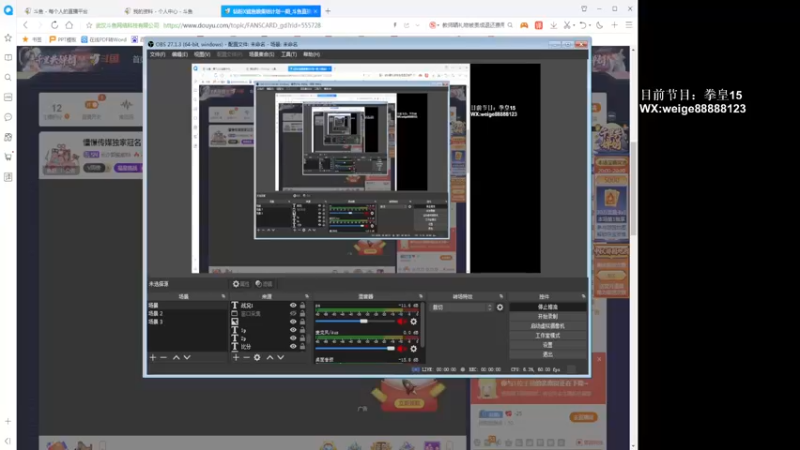Remove selected scene with minus icon
The image size is (800, 450).
pyautogui.click(x=164, y=358)
